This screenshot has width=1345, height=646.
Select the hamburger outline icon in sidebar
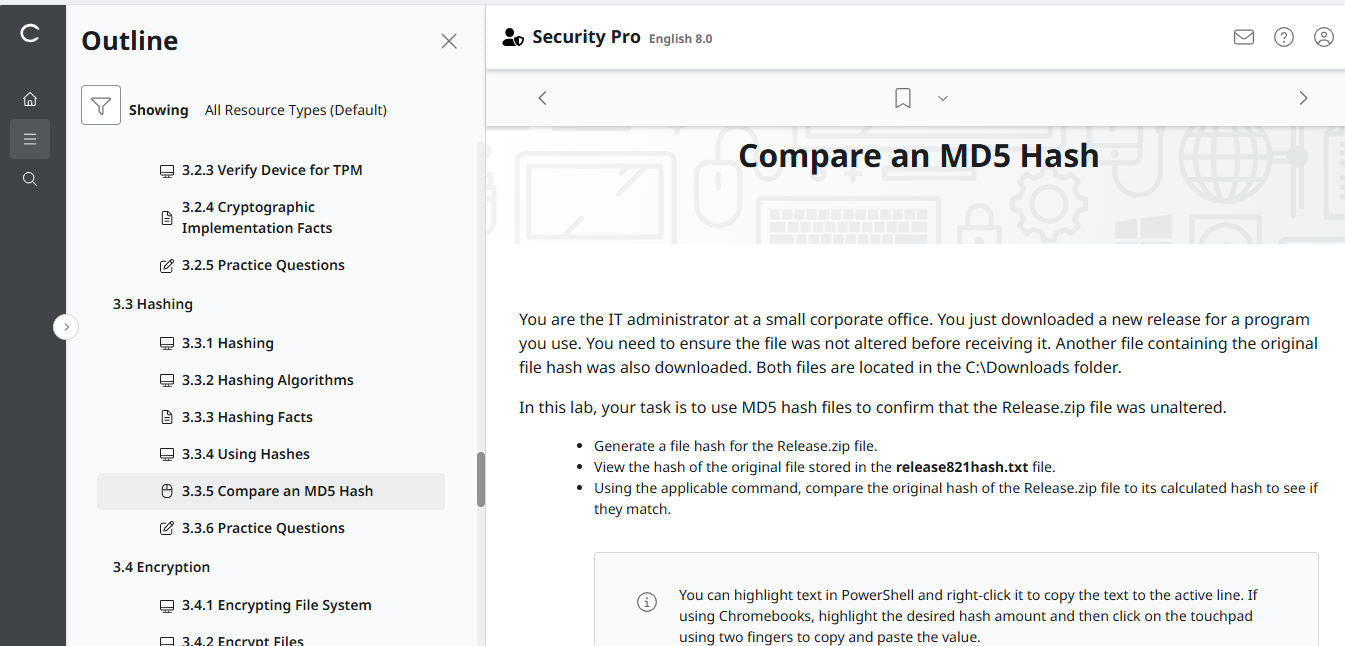[29, 138]
